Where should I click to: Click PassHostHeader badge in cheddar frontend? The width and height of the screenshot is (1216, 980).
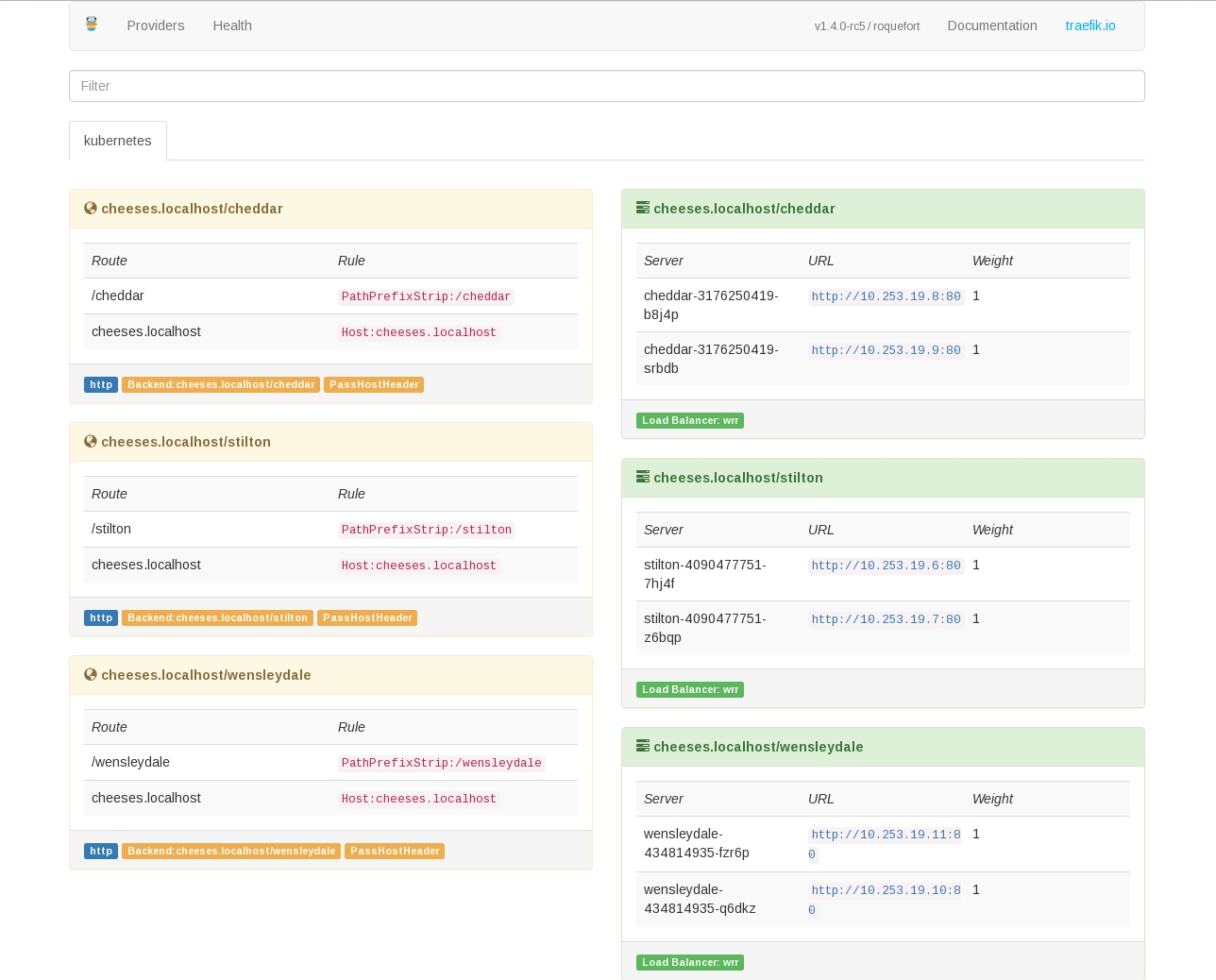tap(374, 385)
